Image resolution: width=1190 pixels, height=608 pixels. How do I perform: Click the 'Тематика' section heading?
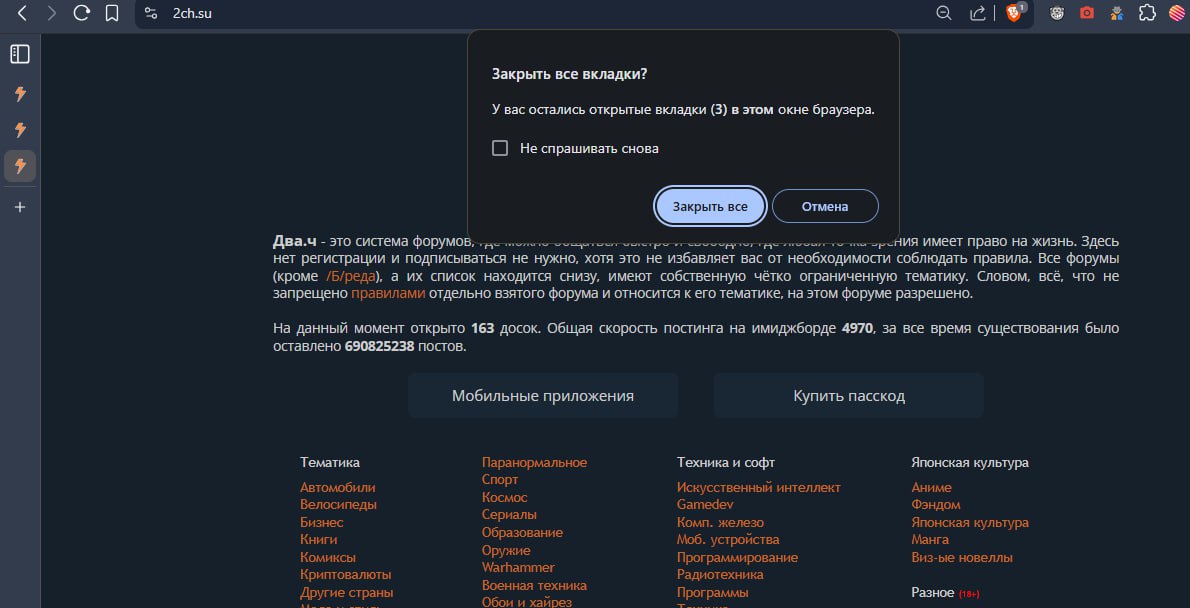[330, 462]
